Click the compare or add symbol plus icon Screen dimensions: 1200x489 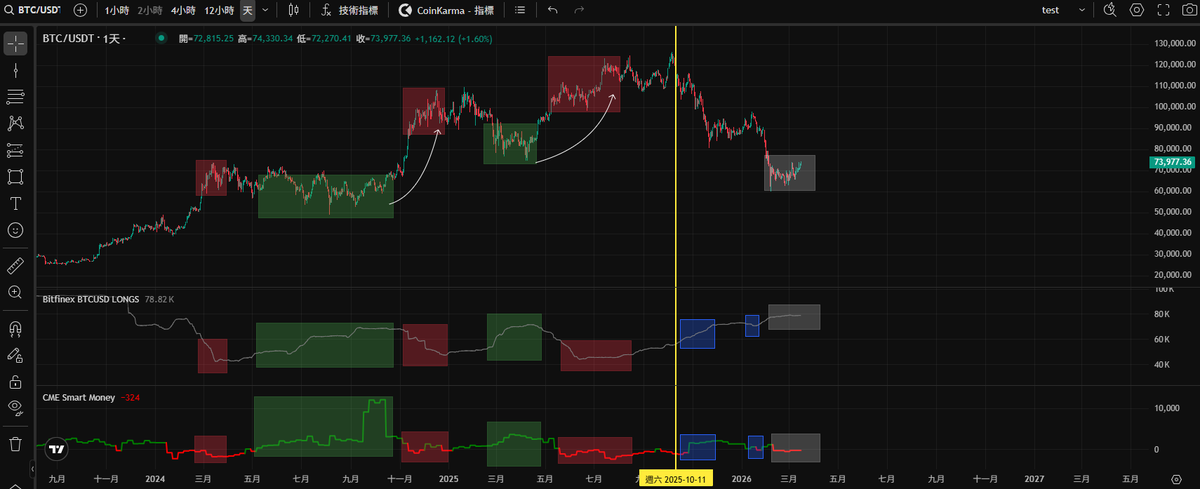(x=80, y=10)
